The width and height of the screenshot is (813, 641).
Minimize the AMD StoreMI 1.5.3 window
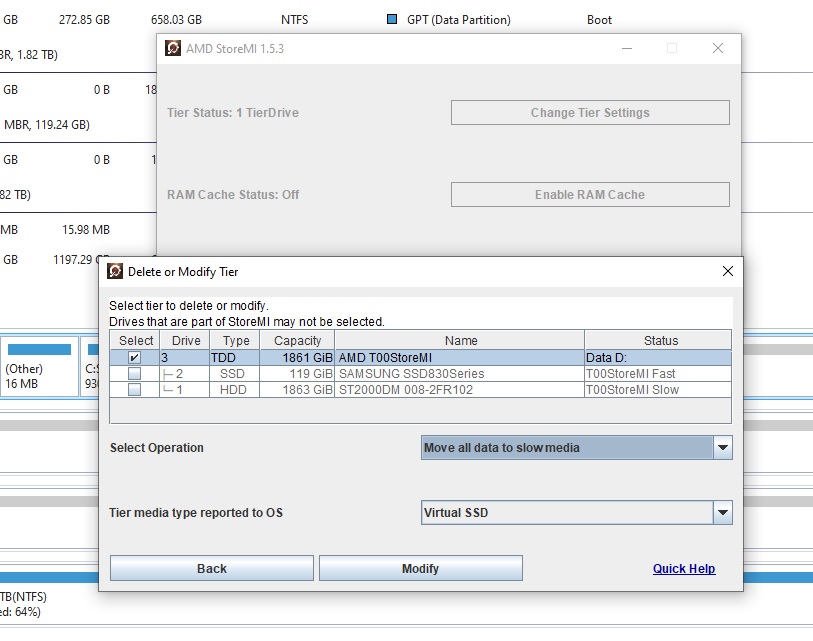[x=627, y=48]
